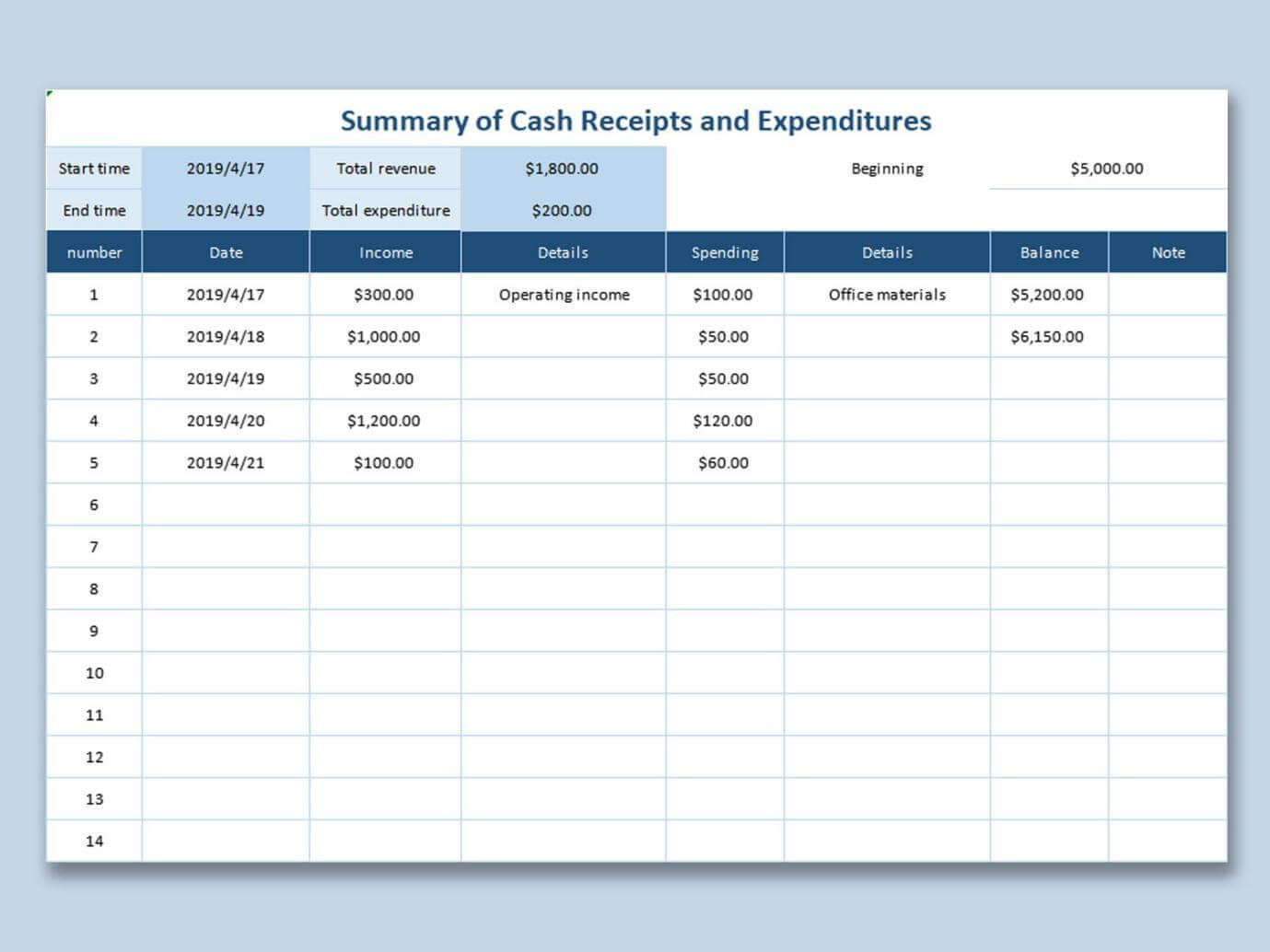
Task: Click the number column header
Action: 93,251
